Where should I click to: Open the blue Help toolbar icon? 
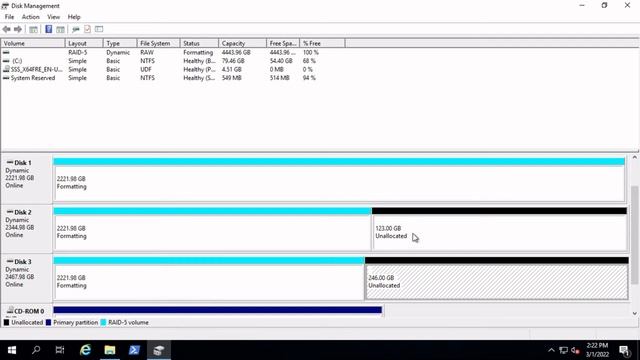49,29
